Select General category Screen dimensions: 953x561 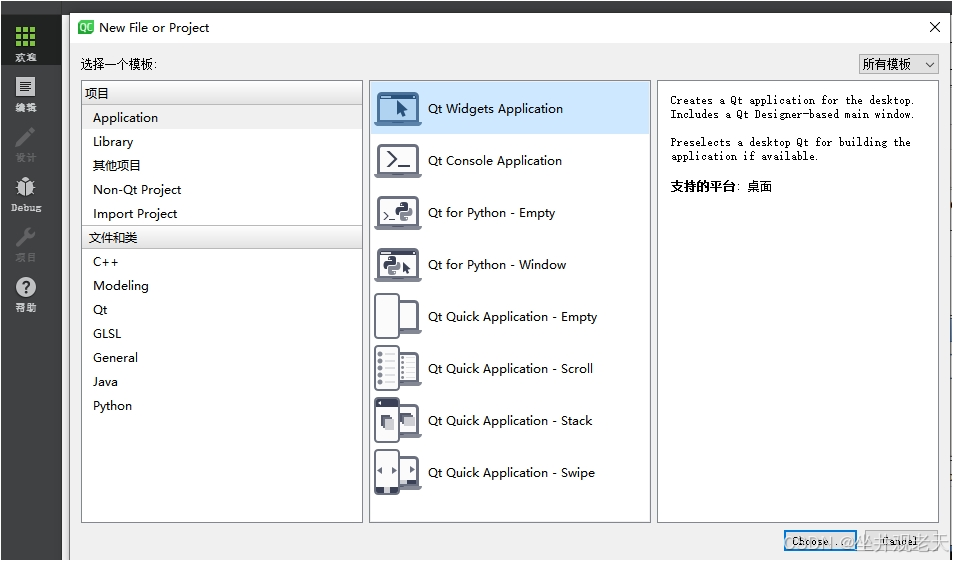tap(222, 358)
